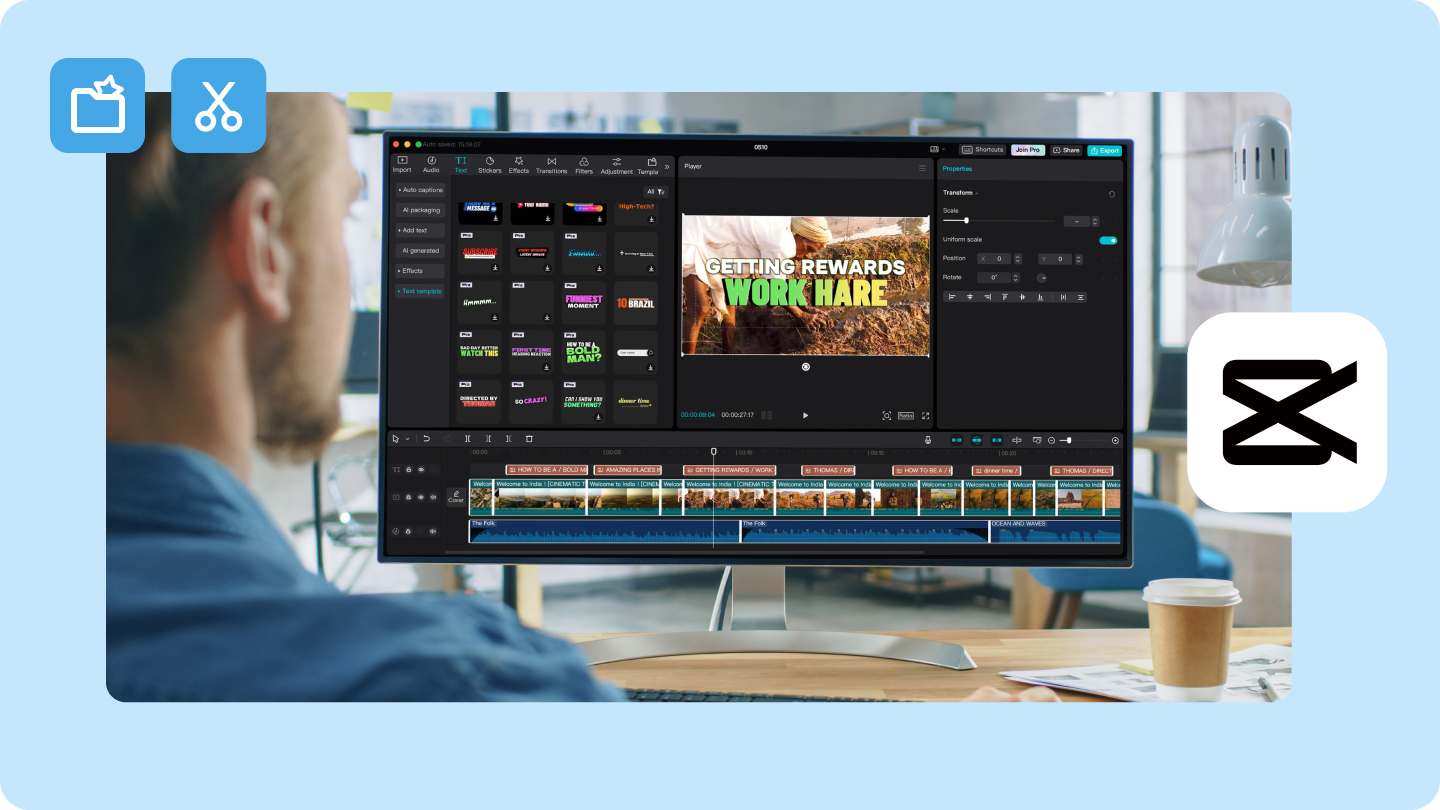Switch to the Effects tab

pos(519,163)
